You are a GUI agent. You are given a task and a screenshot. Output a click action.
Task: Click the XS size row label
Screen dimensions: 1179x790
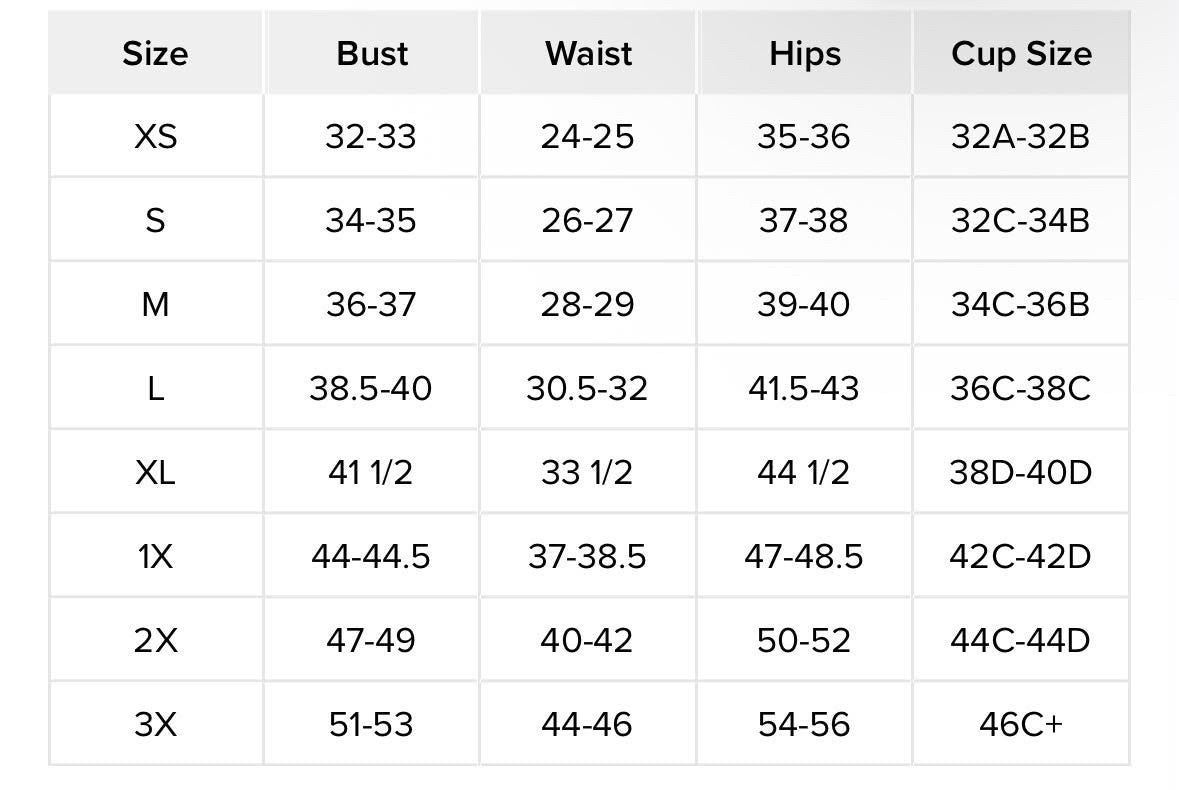point(156,137)
